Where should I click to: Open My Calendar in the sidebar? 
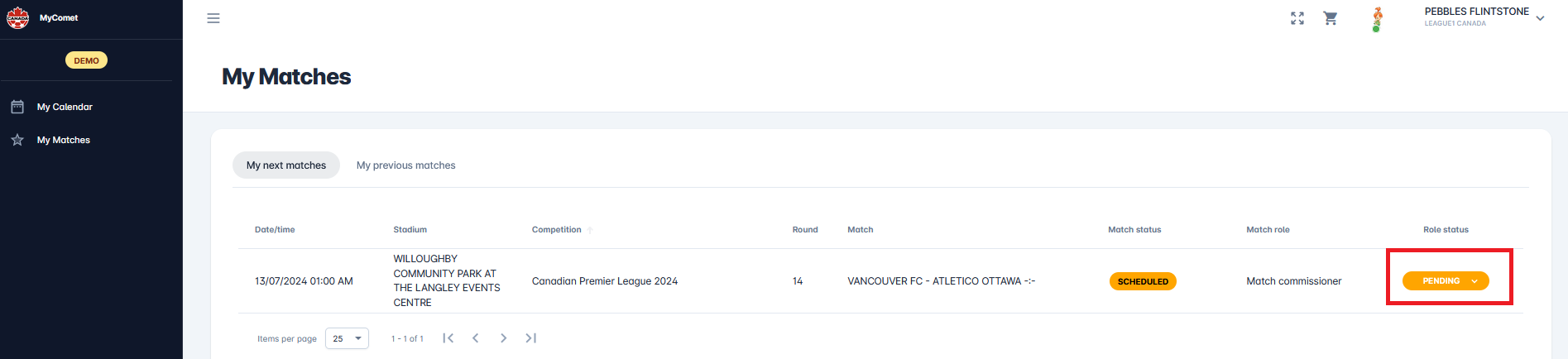[x=65, y=107]
